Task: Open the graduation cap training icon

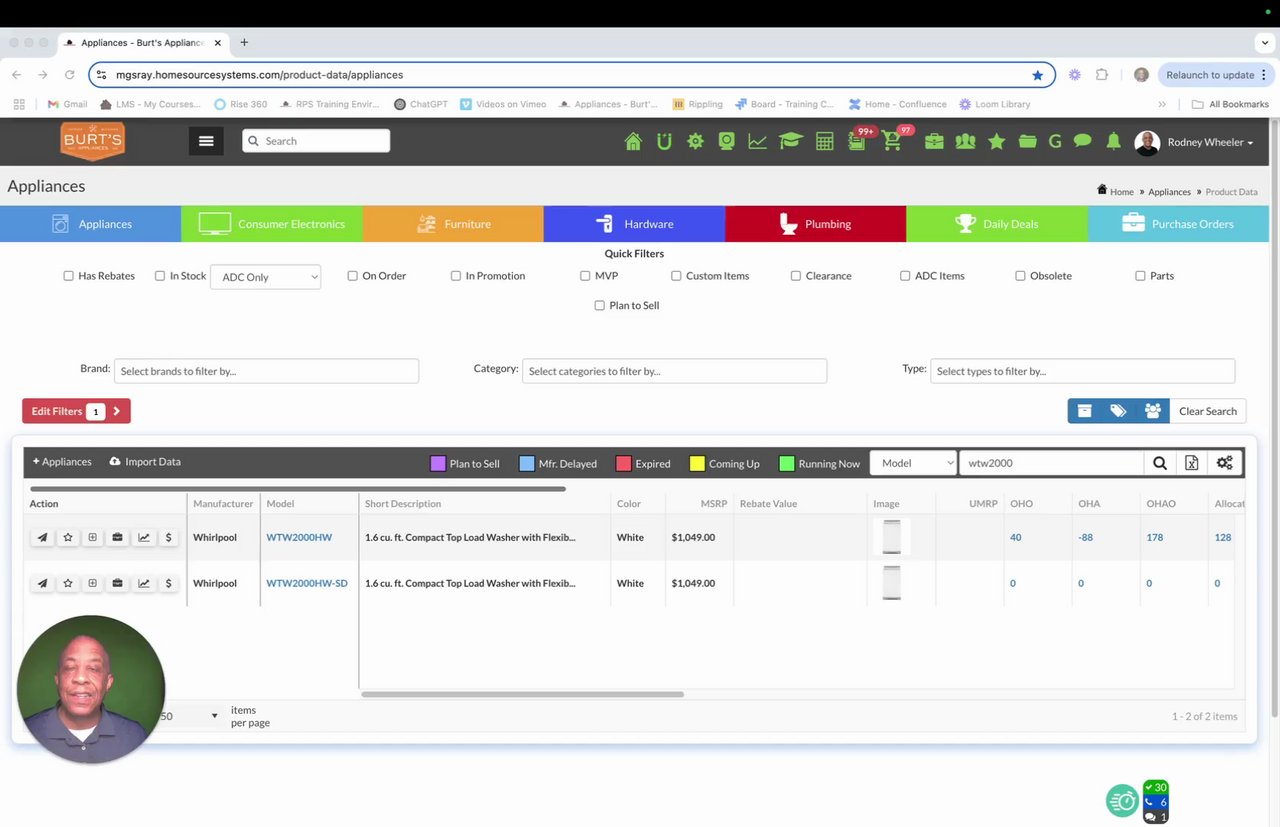Action: click(791, 142)
